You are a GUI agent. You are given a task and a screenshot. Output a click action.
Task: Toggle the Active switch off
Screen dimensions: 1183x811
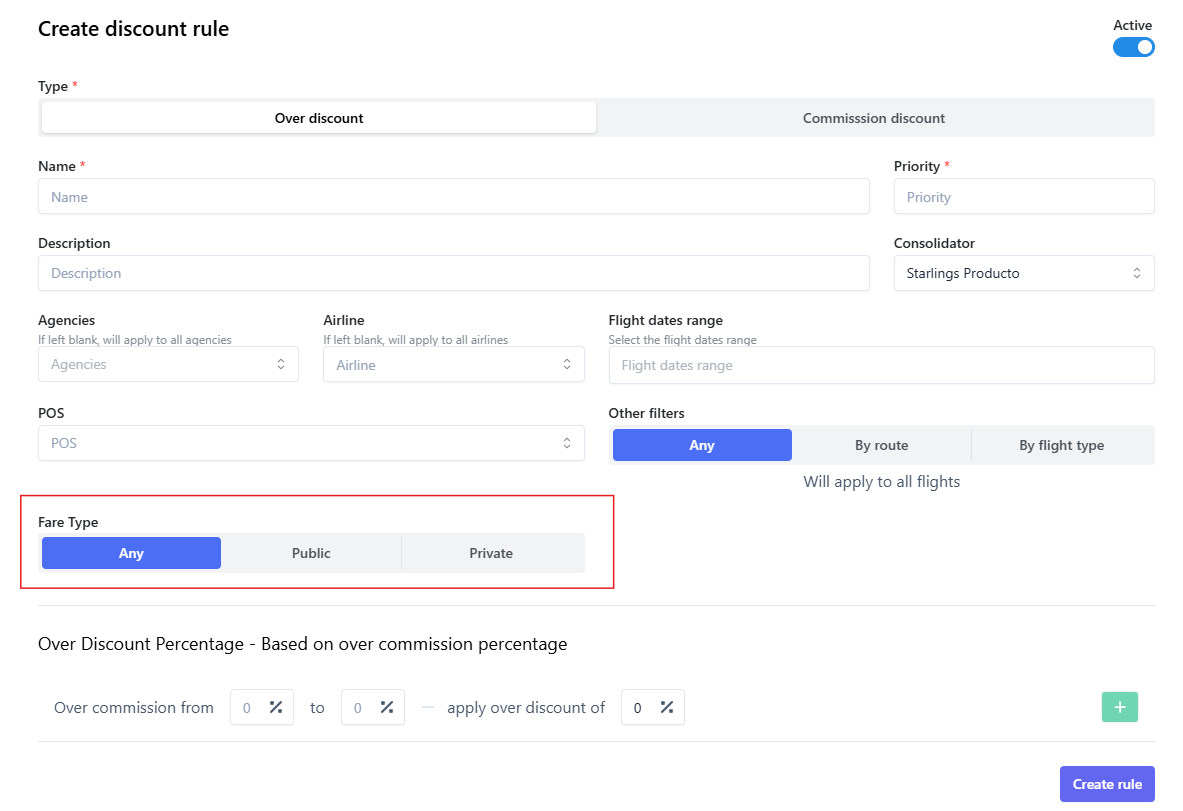[x=1133, y=47]
